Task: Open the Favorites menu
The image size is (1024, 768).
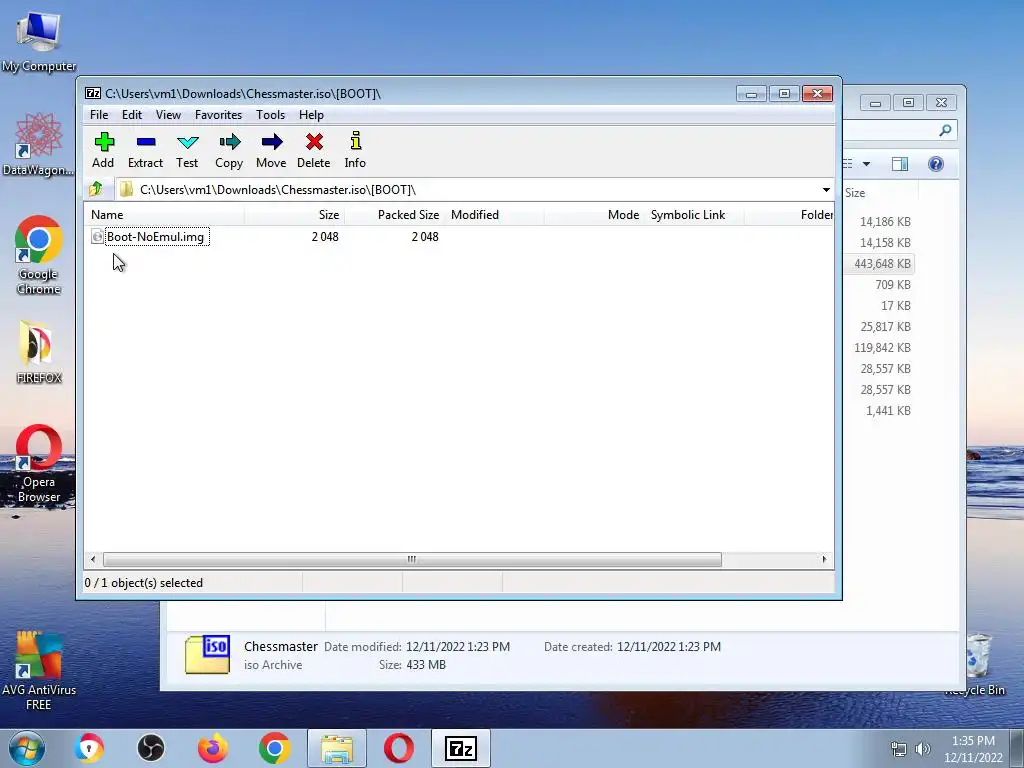Action: pyautogui.click(x=219, y=115)
